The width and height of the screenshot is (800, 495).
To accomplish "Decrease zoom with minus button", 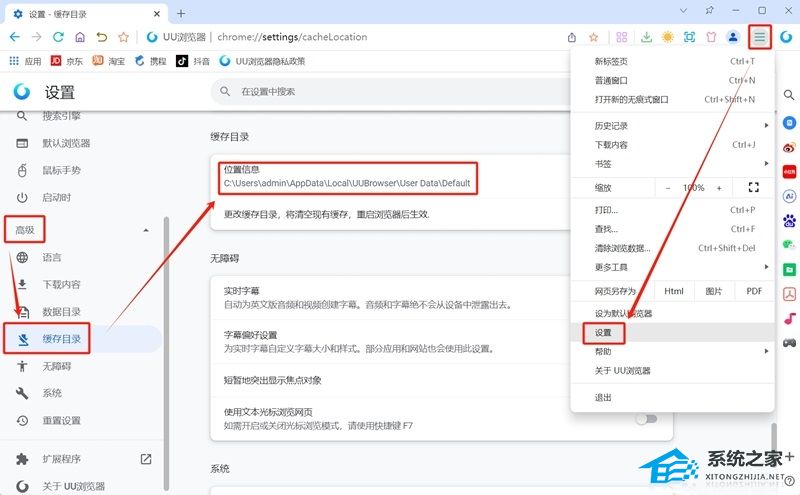I will tap(668, 188).
